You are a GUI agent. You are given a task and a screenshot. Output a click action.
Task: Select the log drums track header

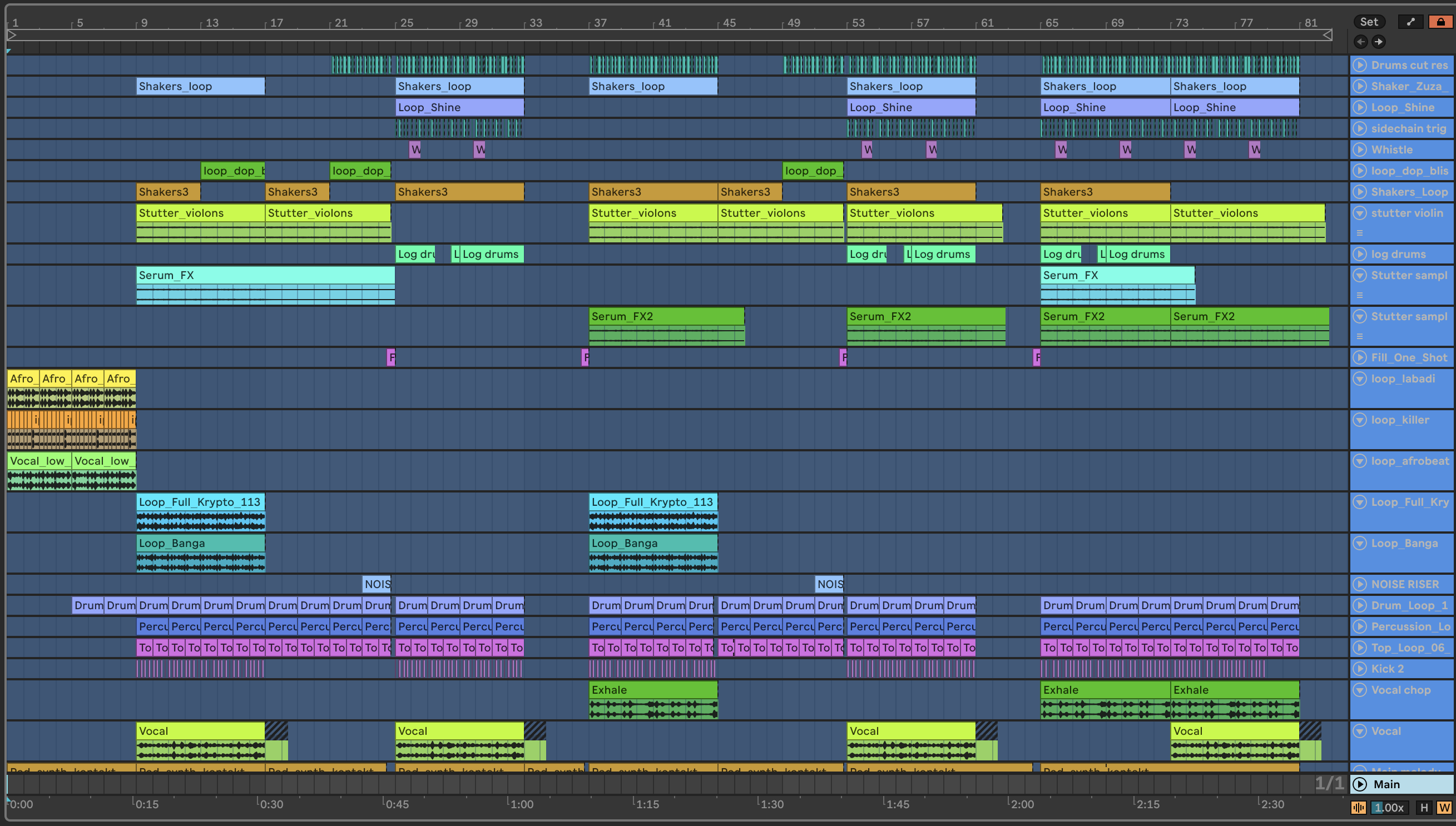(1398, 254)
